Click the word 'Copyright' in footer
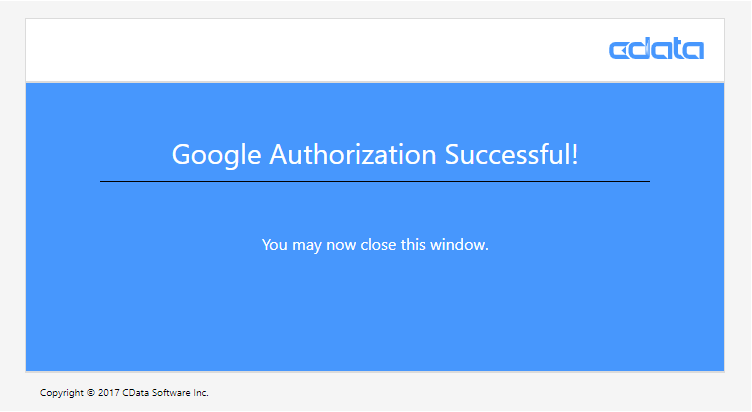This screenshot has width=752, height=412. click(62, 393)
